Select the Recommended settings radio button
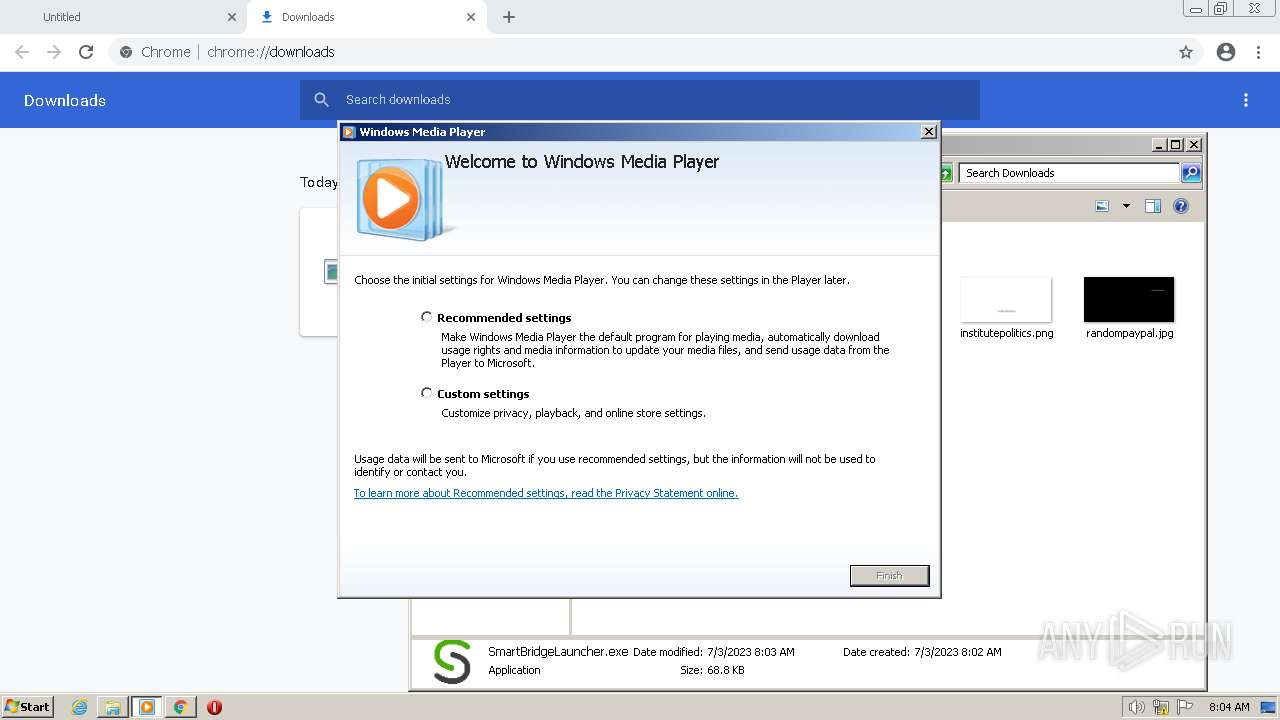 [427, 317]
